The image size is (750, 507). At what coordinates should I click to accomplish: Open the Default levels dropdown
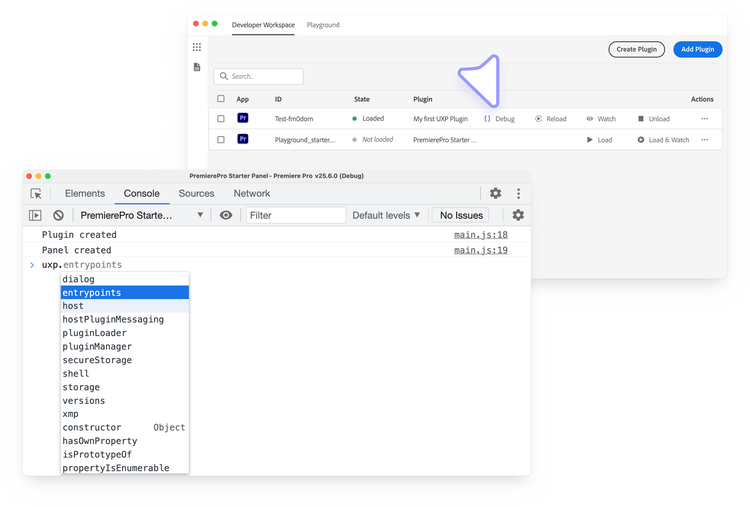[386, 215]
